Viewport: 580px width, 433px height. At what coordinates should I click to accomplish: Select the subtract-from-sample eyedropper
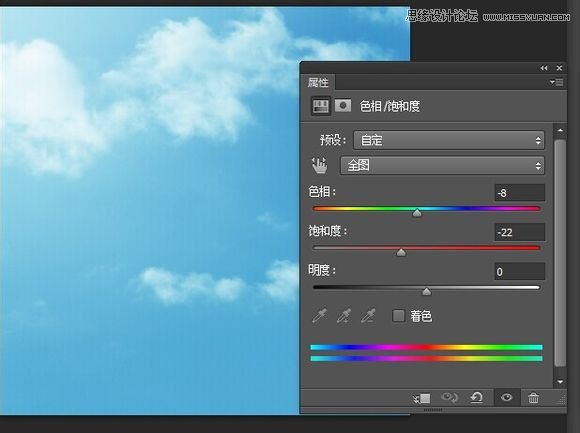coord(368,316)
